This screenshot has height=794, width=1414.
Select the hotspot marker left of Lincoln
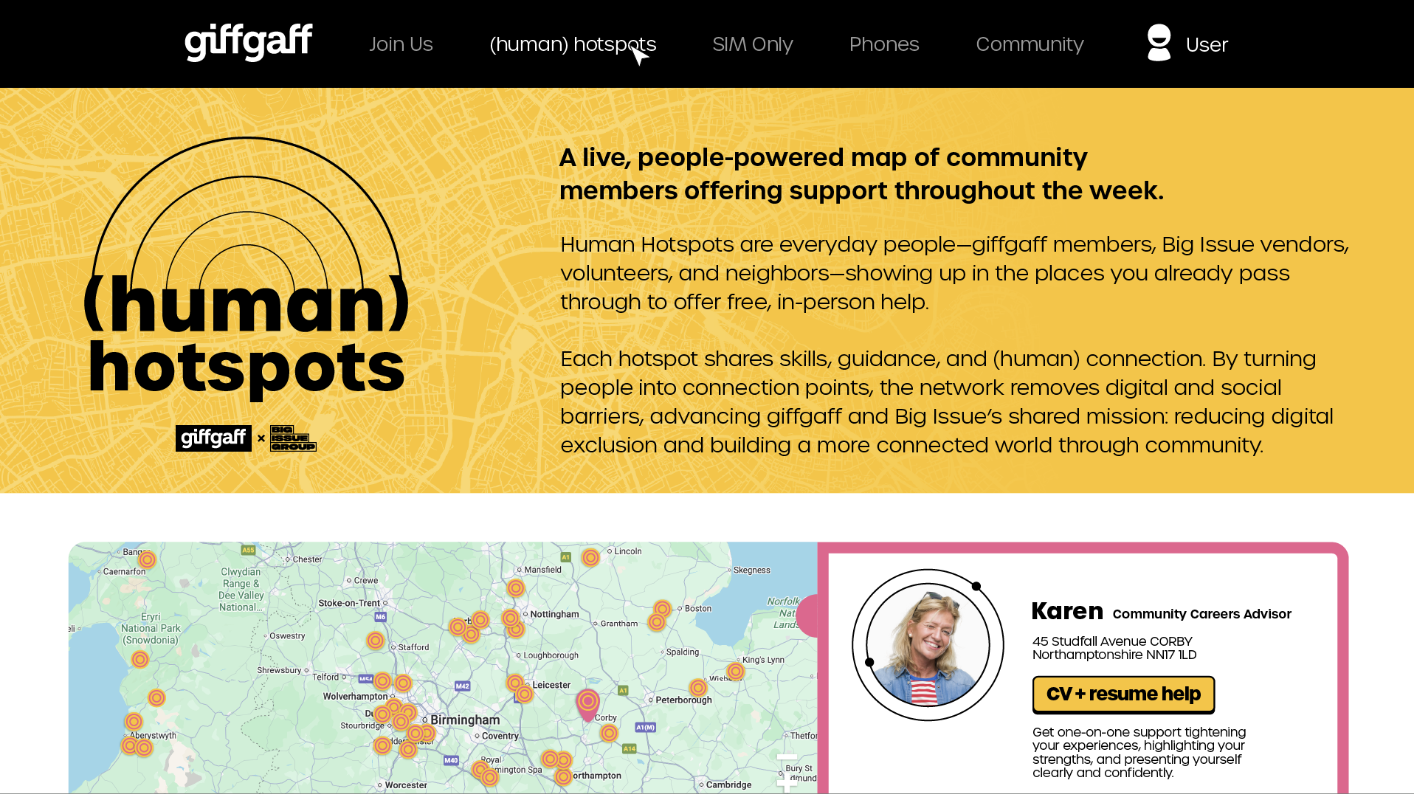[591, 557]
